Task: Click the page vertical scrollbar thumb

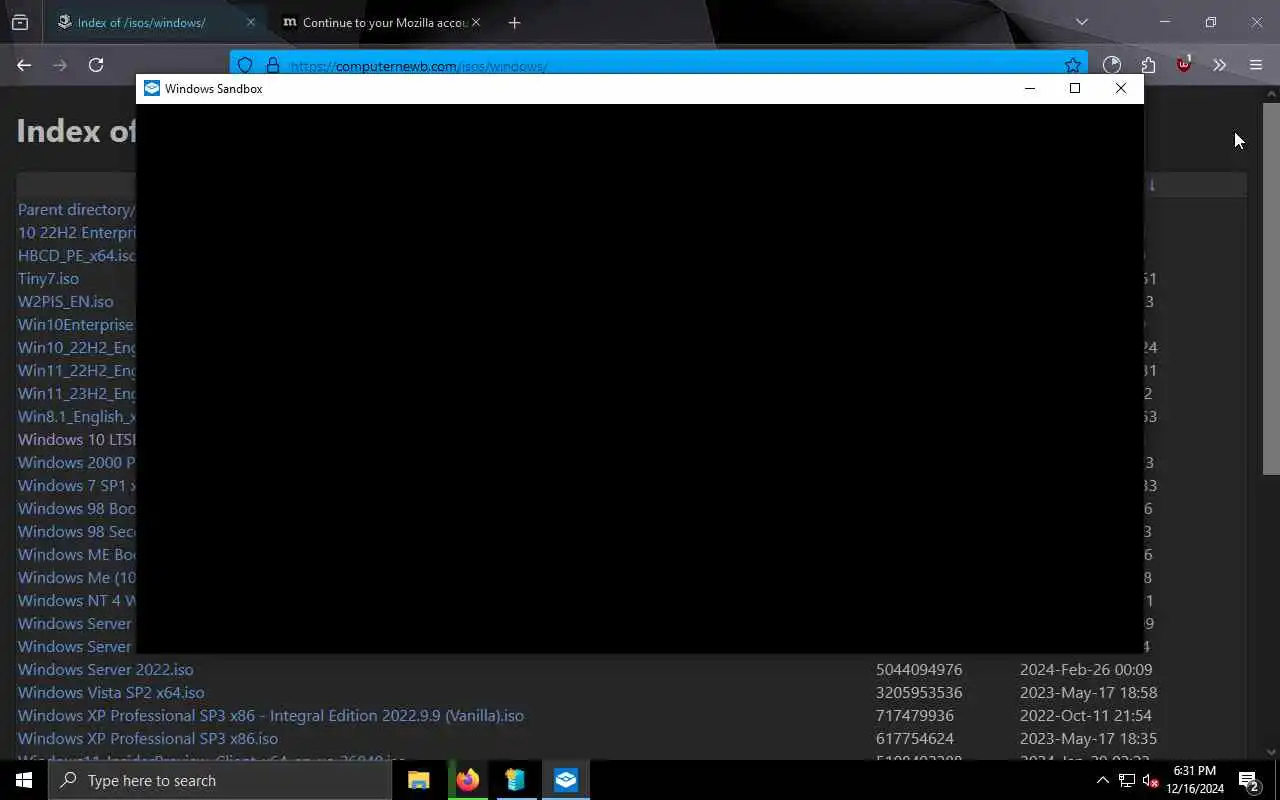Action: (x=1271, y=288)
